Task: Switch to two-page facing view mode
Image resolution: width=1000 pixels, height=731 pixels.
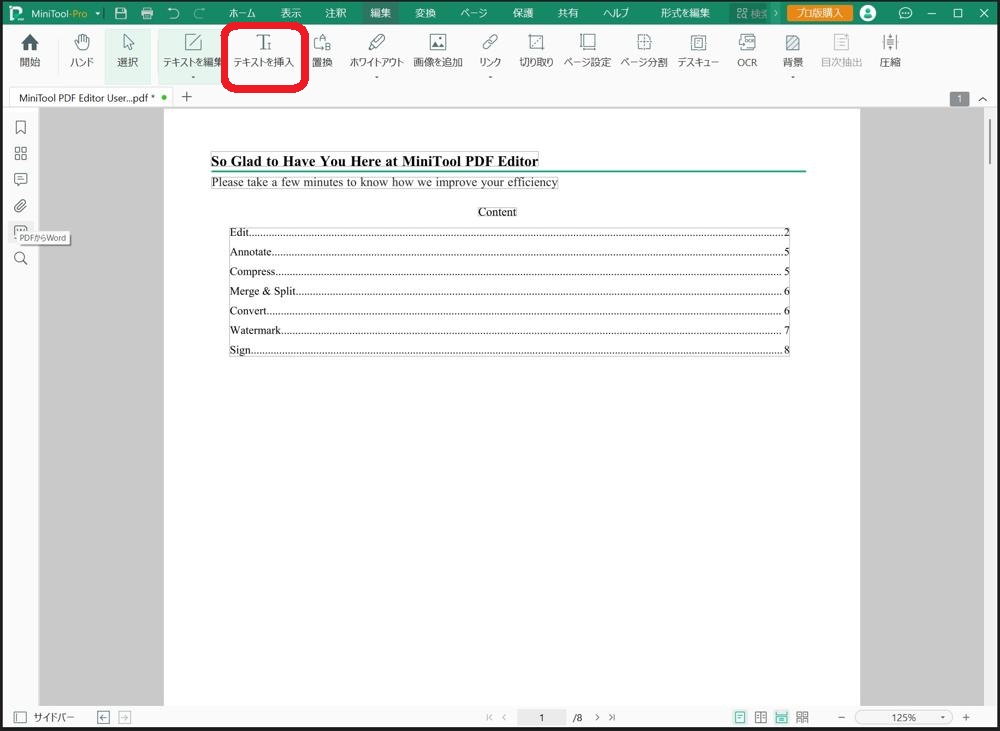Action: (761, 718)
